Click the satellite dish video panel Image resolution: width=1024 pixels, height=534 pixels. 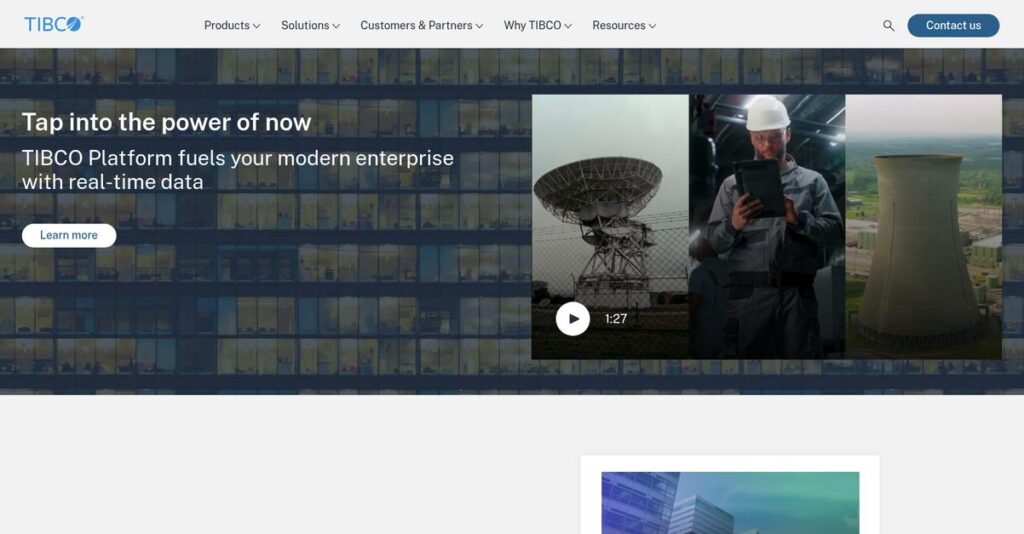tap(610, 227)
